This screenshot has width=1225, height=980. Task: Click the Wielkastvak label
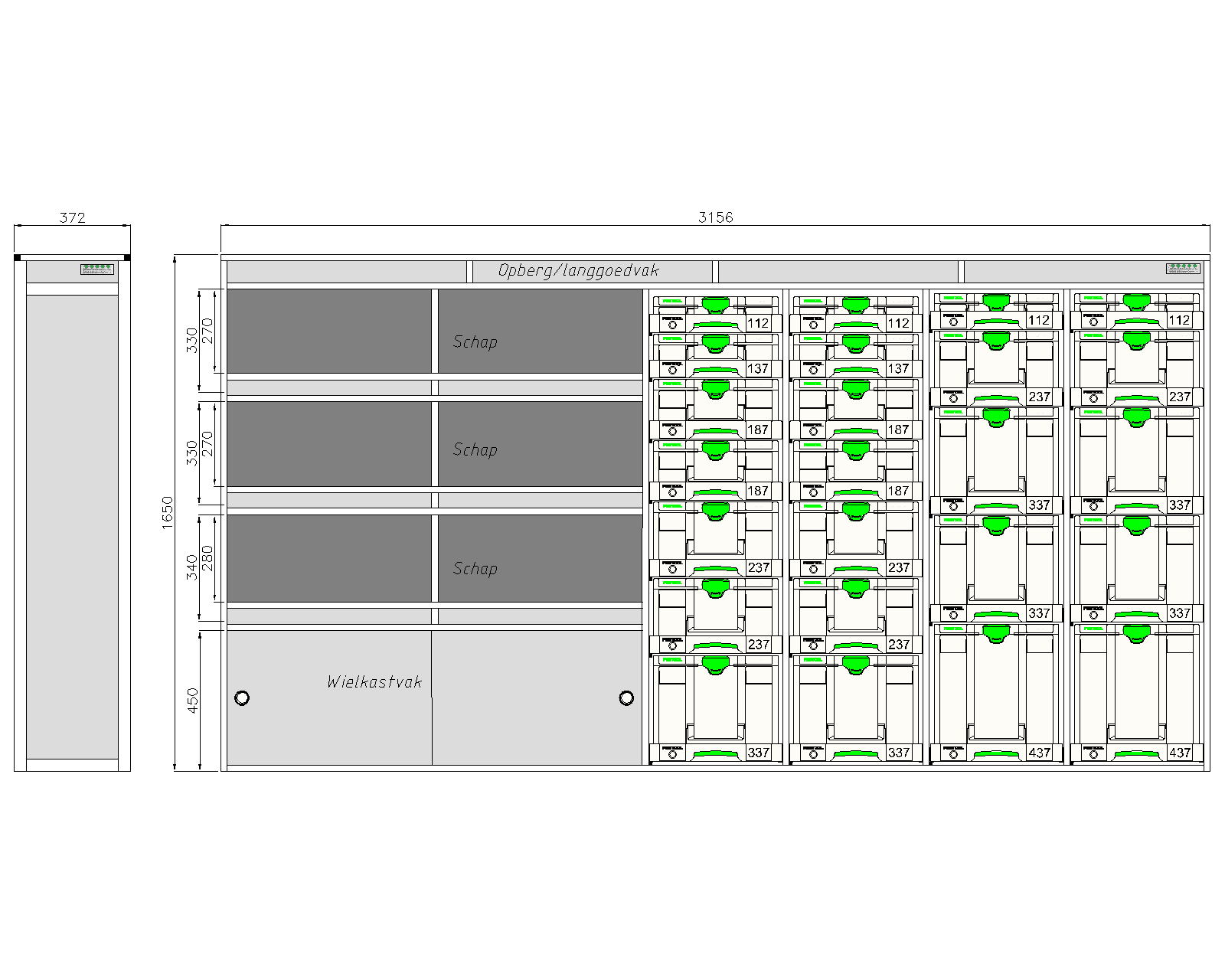point(374,681)
